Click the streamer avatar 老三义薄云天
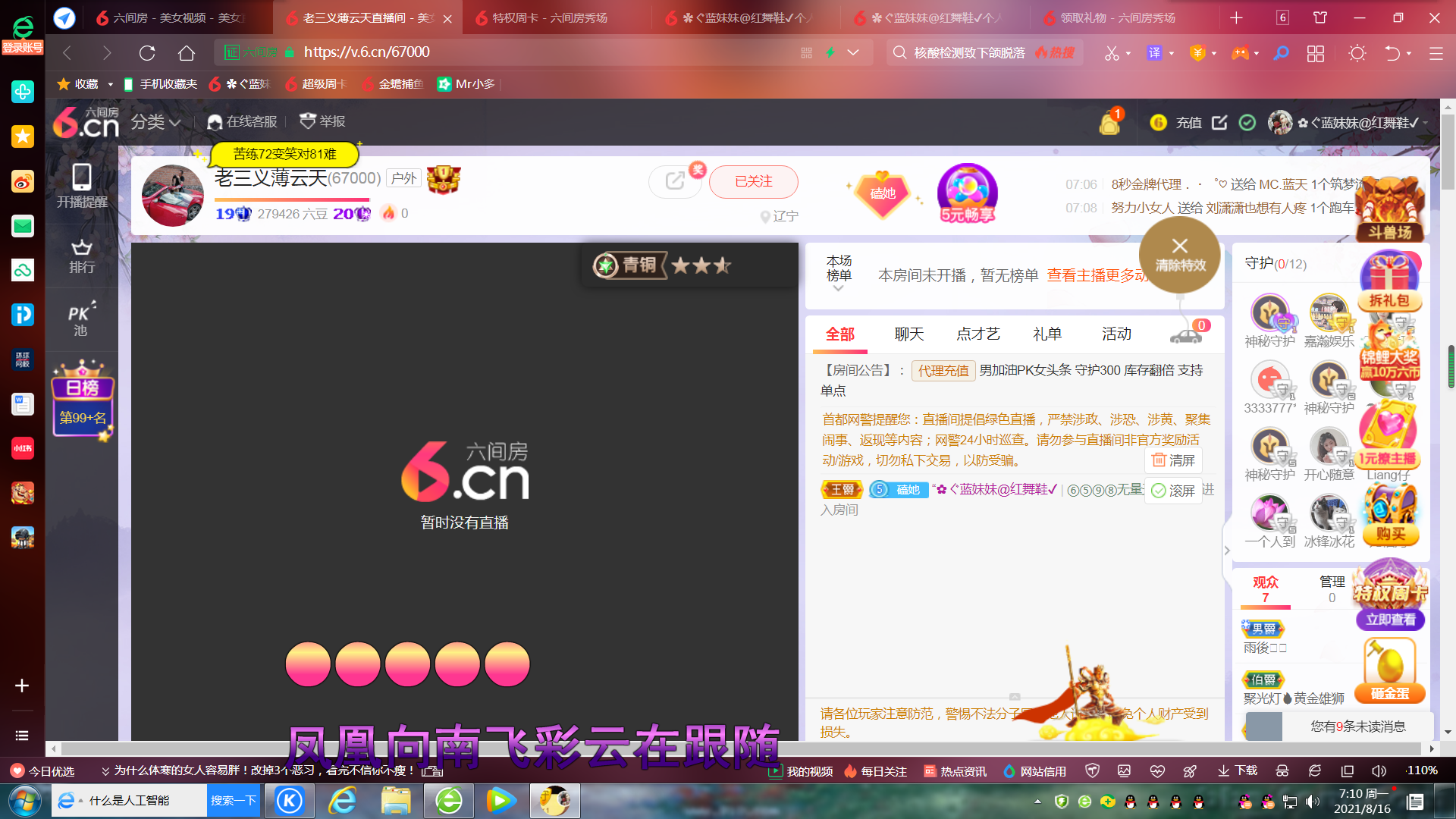This screenshot has width=1456, height=819. pos(173,196)
